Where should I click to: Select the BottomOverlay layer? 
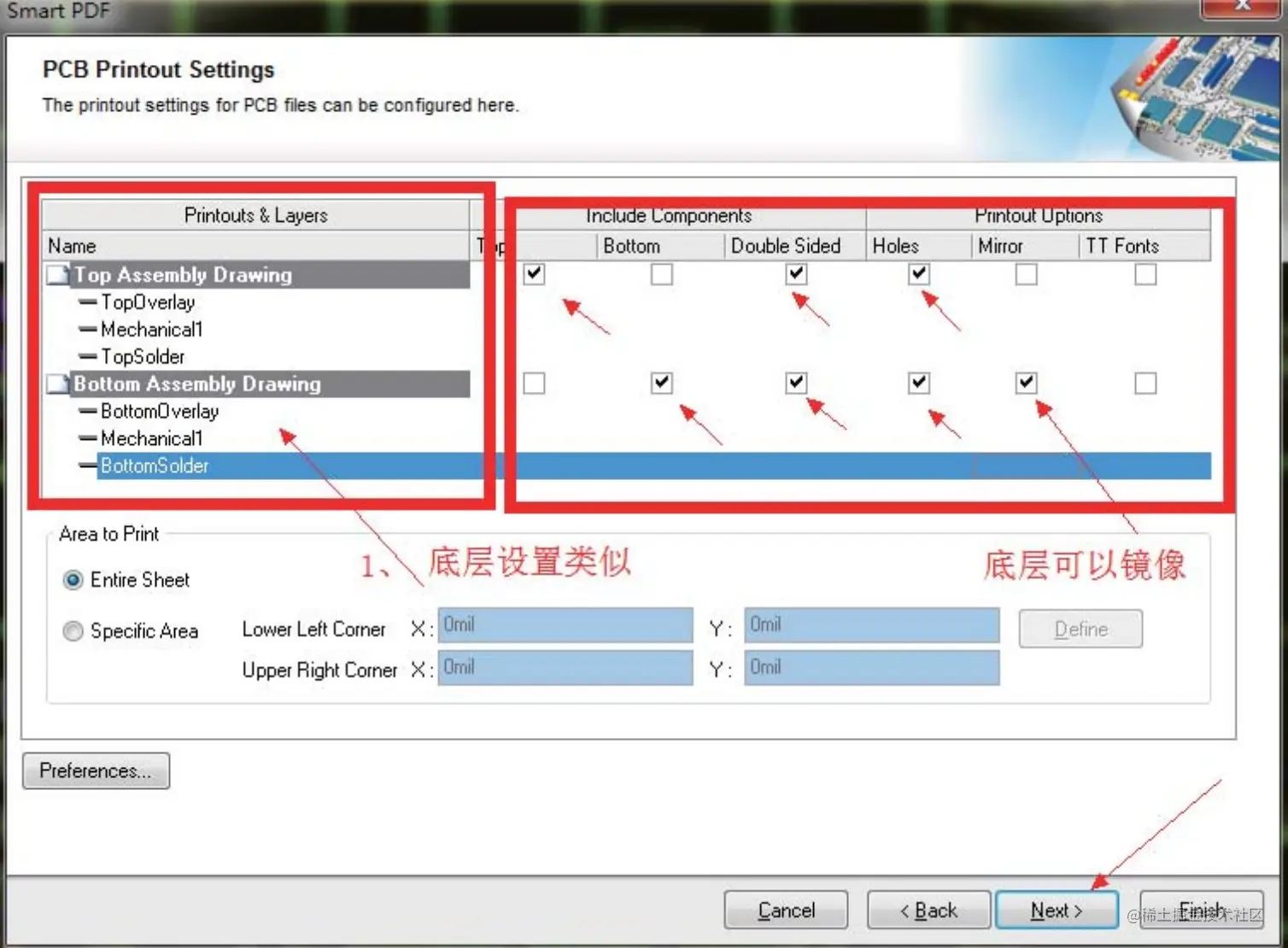pos(160,412)
